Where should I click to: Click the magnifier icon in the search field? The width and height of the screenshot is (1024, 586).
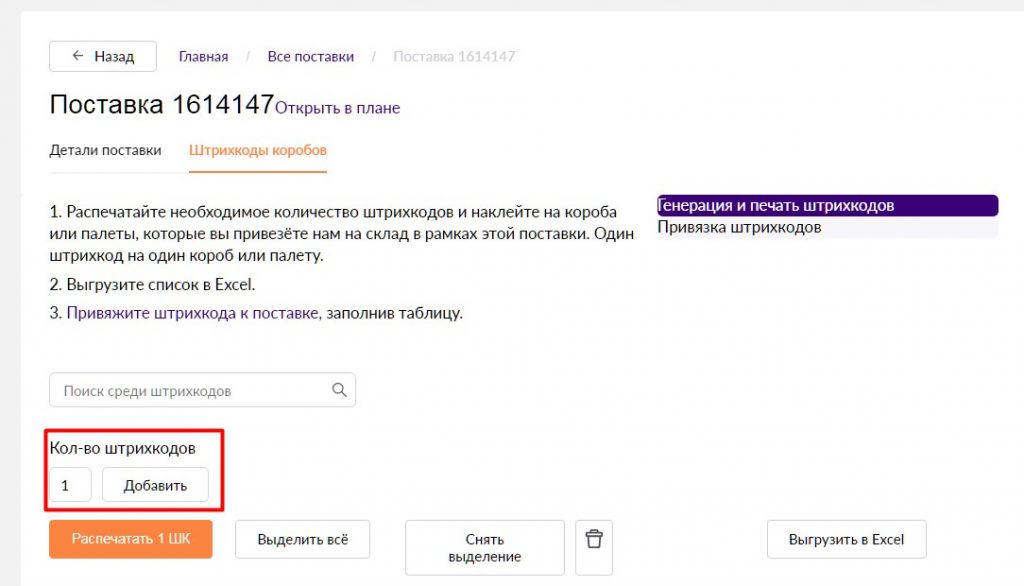[x=339, y=390]
